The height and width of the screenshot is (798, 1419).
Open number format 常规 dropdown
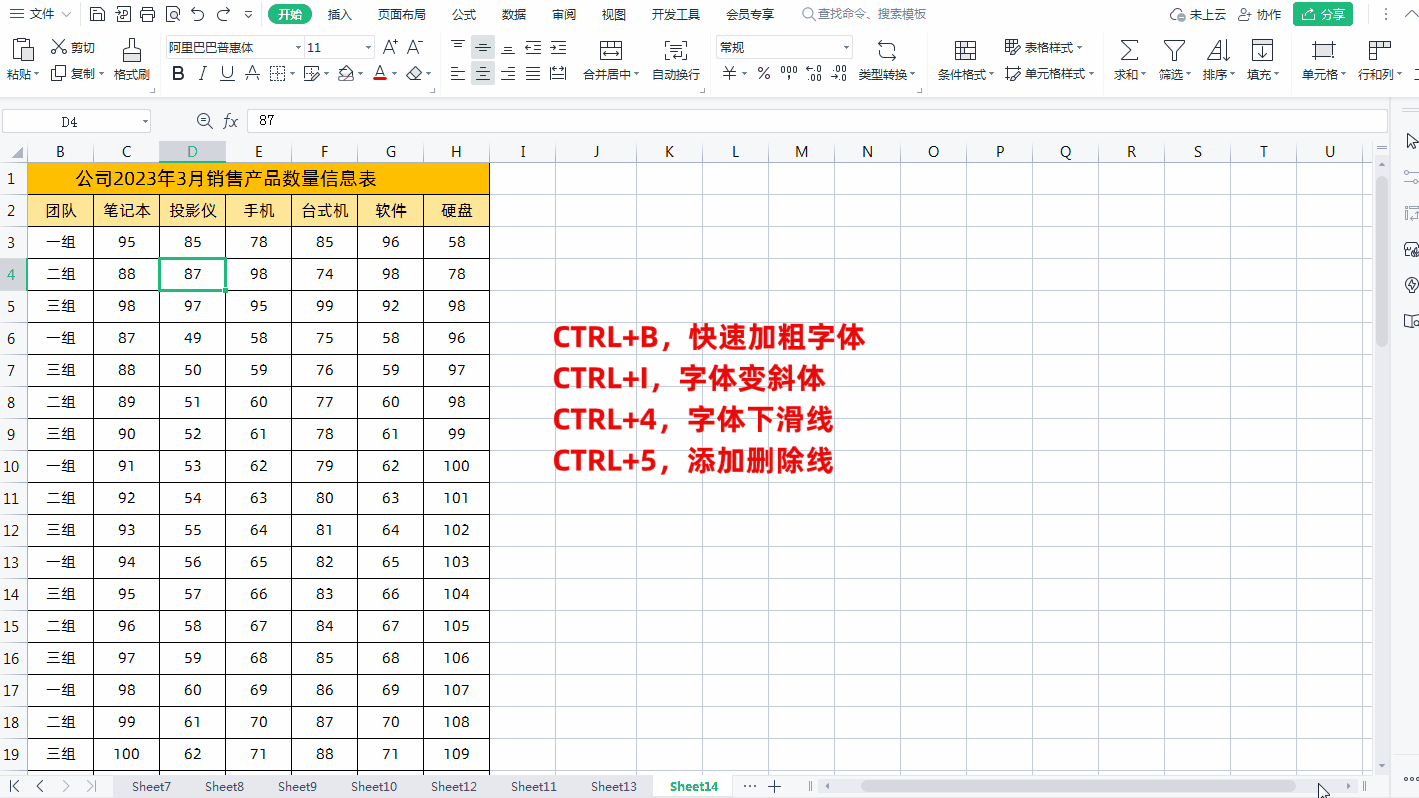[846, 47]
